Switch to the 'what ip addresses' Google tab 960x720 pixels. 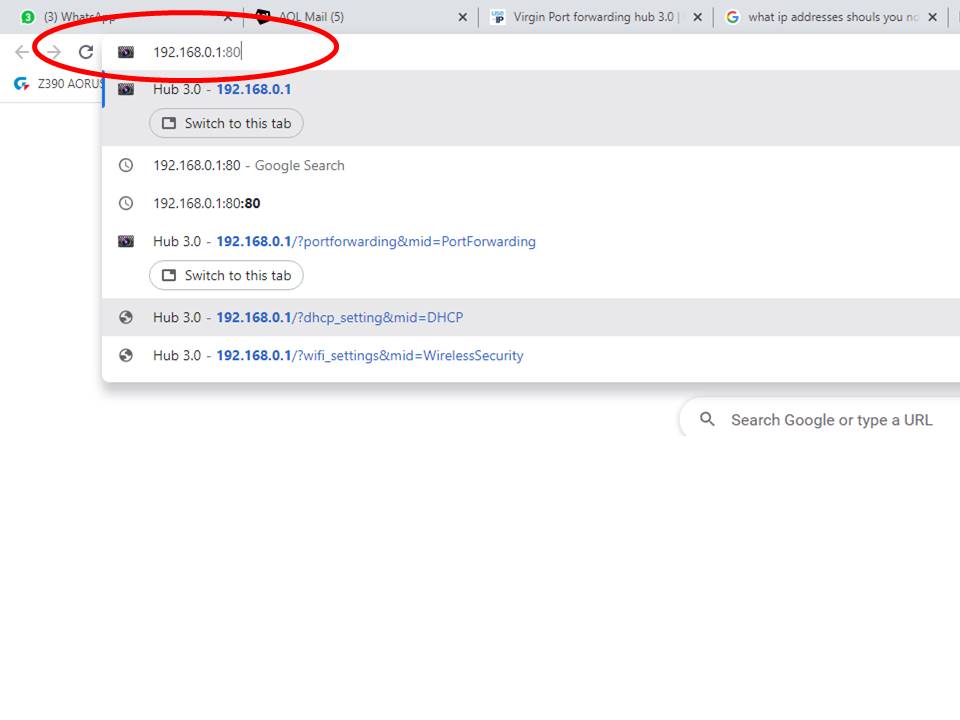pyautogui.click(x=825, y=17)
